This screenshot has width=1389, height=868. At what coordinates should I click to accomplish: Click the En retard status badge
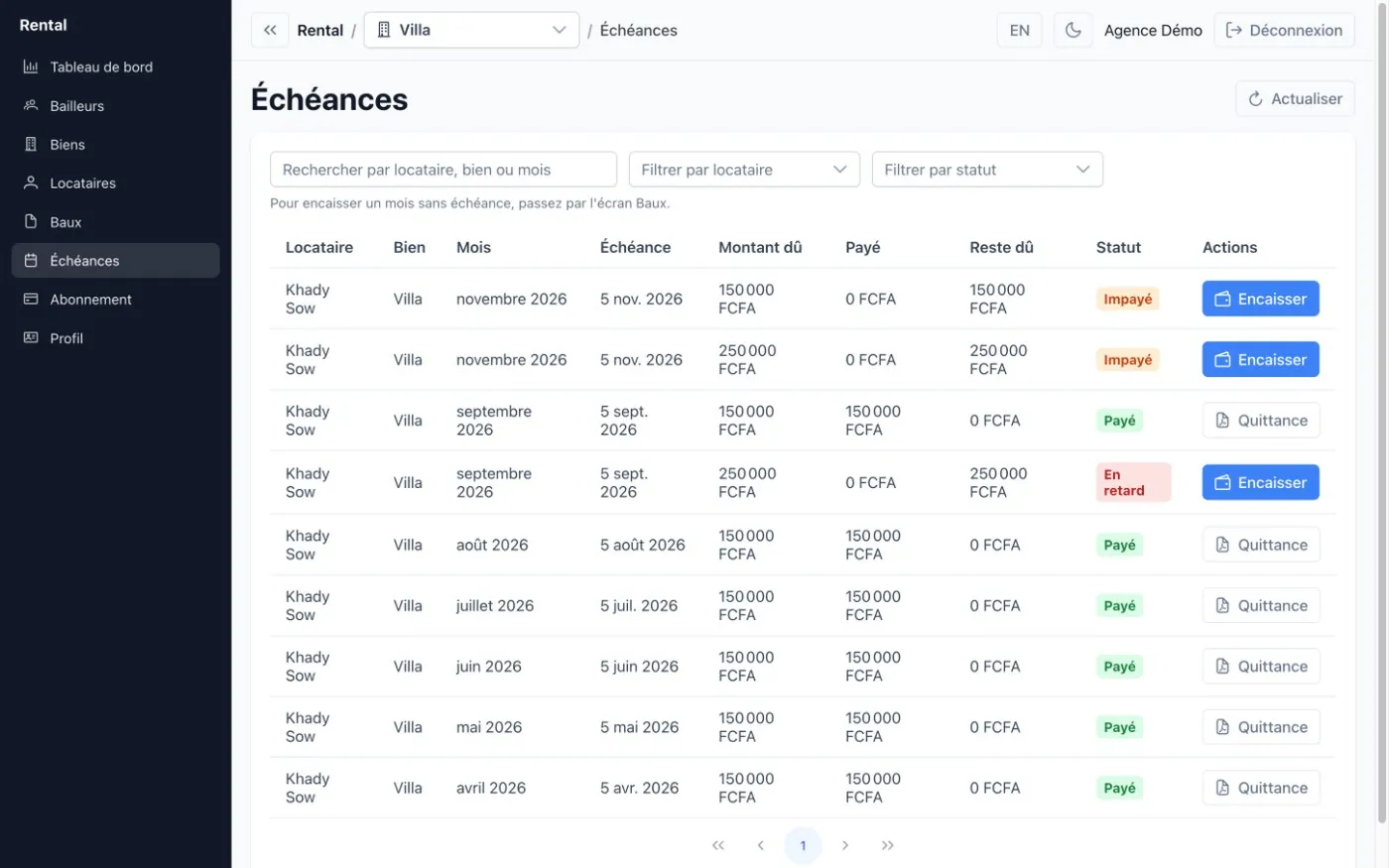tap(1133, 482)
